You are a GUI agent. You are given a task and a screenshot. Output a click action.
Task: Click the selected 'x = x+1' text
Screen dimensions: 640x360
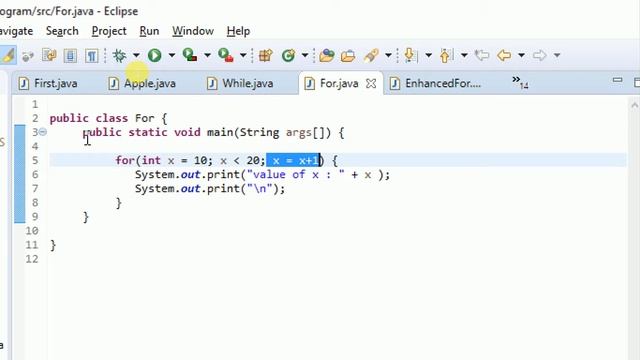293,160
